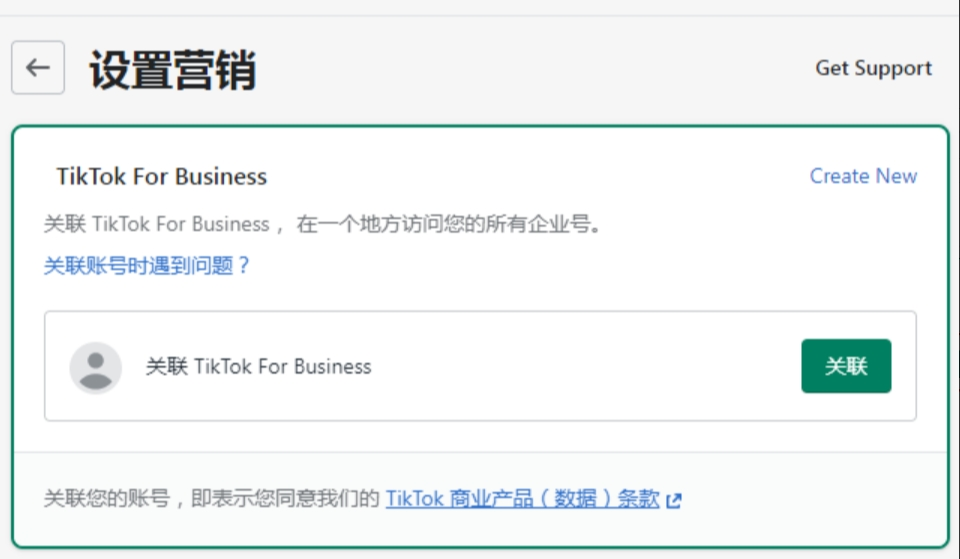Click the word 条款 in the underlined terms link
The height and width of the screenshot is (559, 960).
pyautogui.click(x=638, y=499)
